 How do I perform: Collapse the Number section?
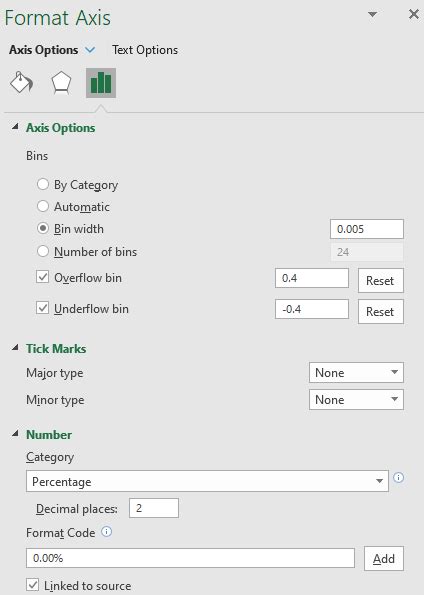pyautogui.click(x=15, y=434)
